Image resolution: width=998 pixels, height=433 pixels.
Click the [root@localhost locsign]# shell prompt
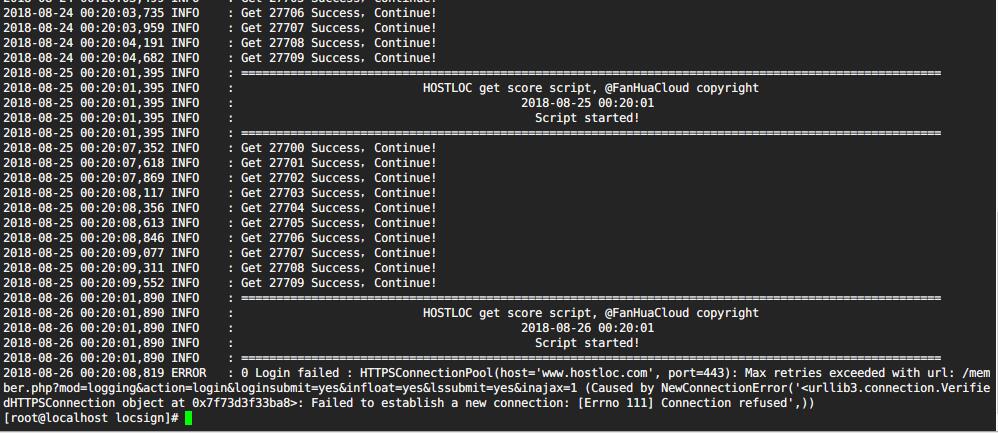pyautogui.click(x=91, y=418)
